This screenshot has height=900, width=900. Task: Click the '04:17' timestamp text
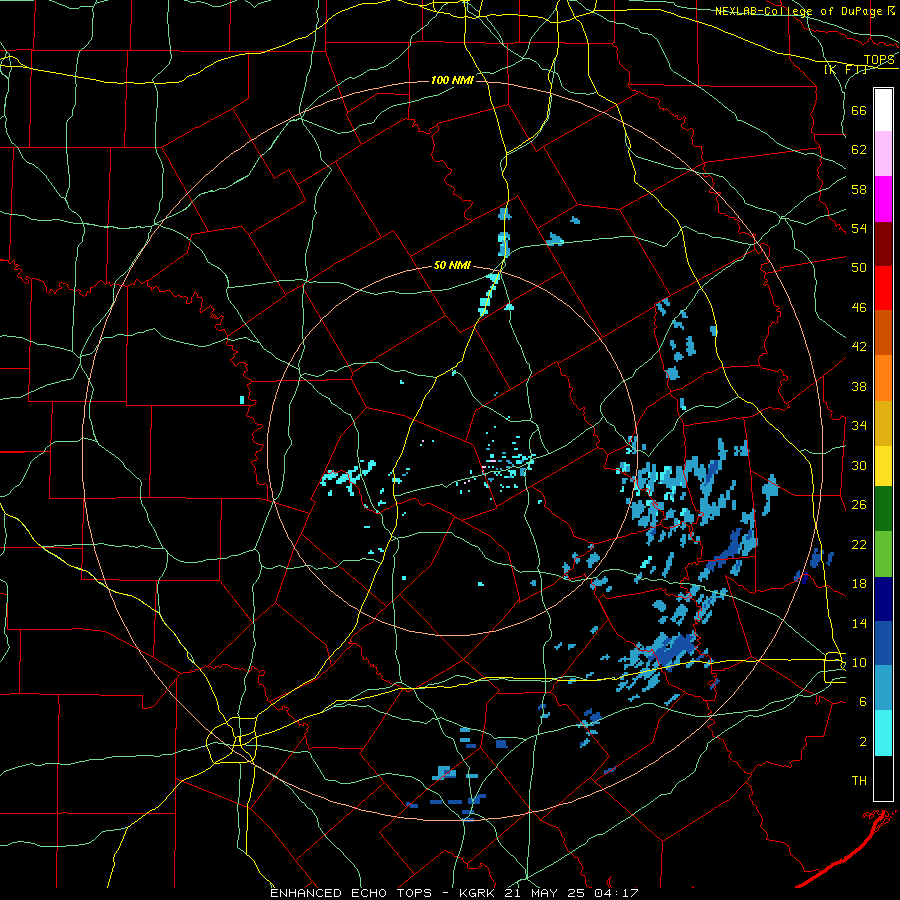[618, 893]
